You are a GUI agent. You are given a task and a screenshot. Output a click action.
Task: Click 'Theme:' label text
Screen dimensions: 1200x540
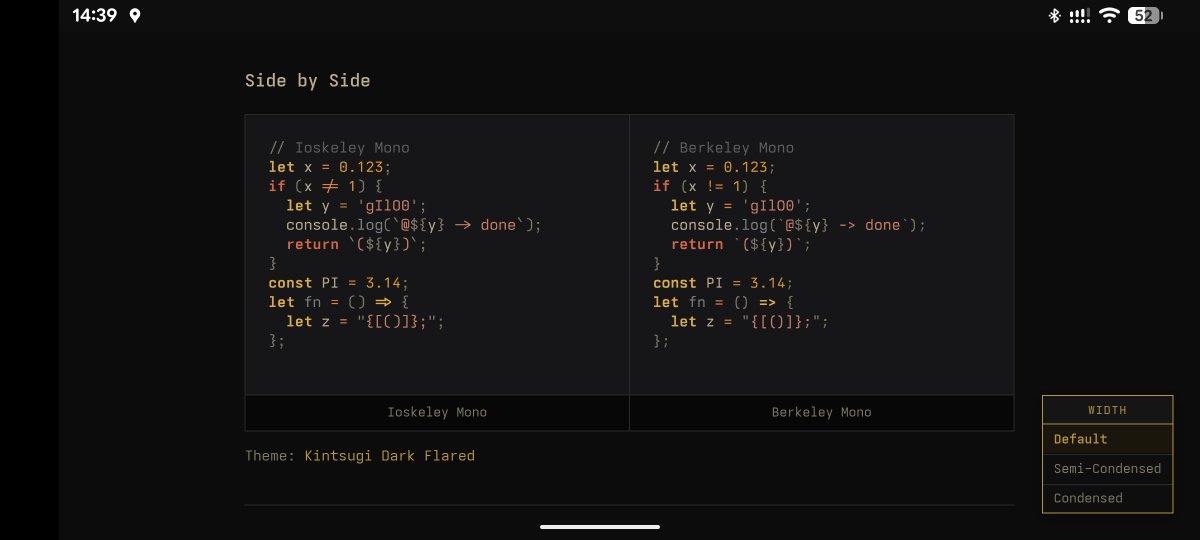pyautogui.click(x=270, y=456)
